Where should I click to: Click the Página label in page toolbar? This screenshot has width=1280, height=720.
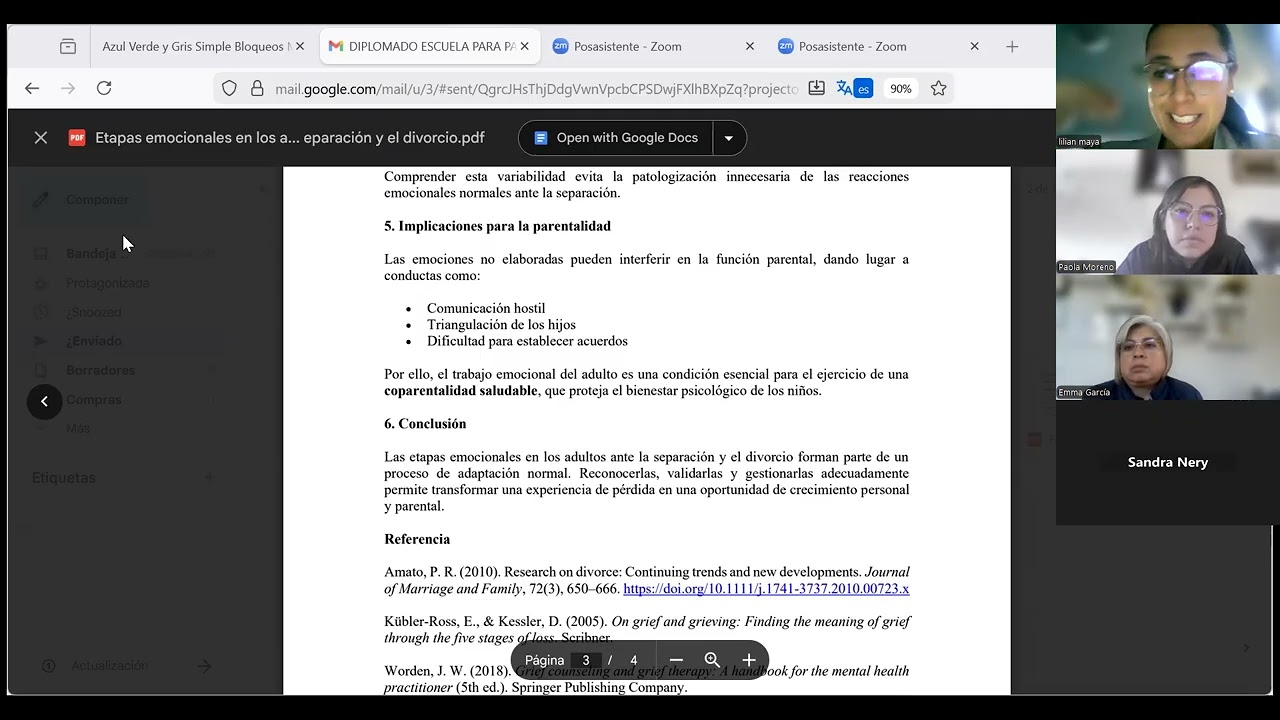544,660
